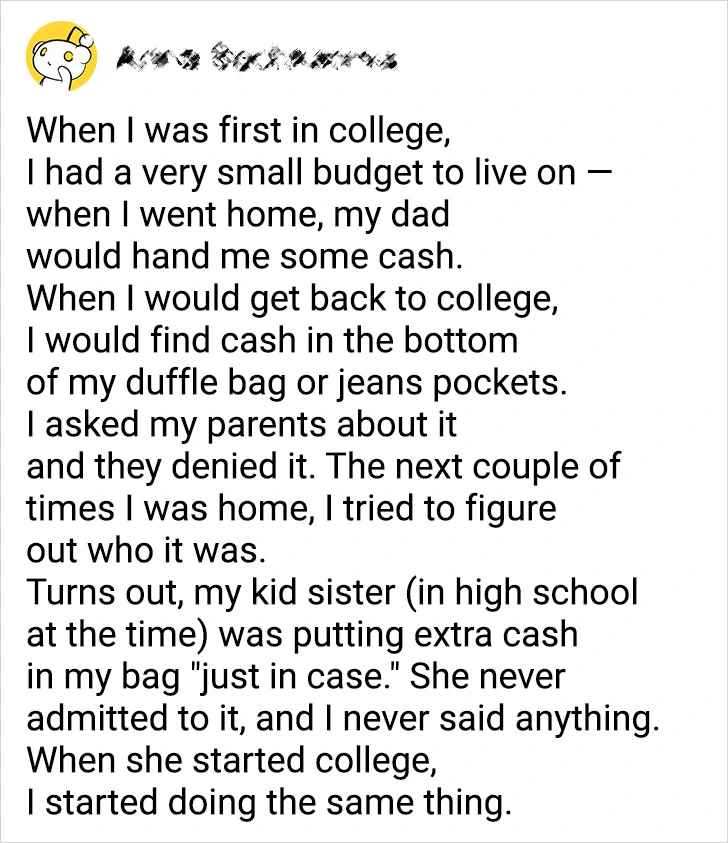
Task: Select the line starting "Turns out, my kid sister"
Action: point(330,593)
